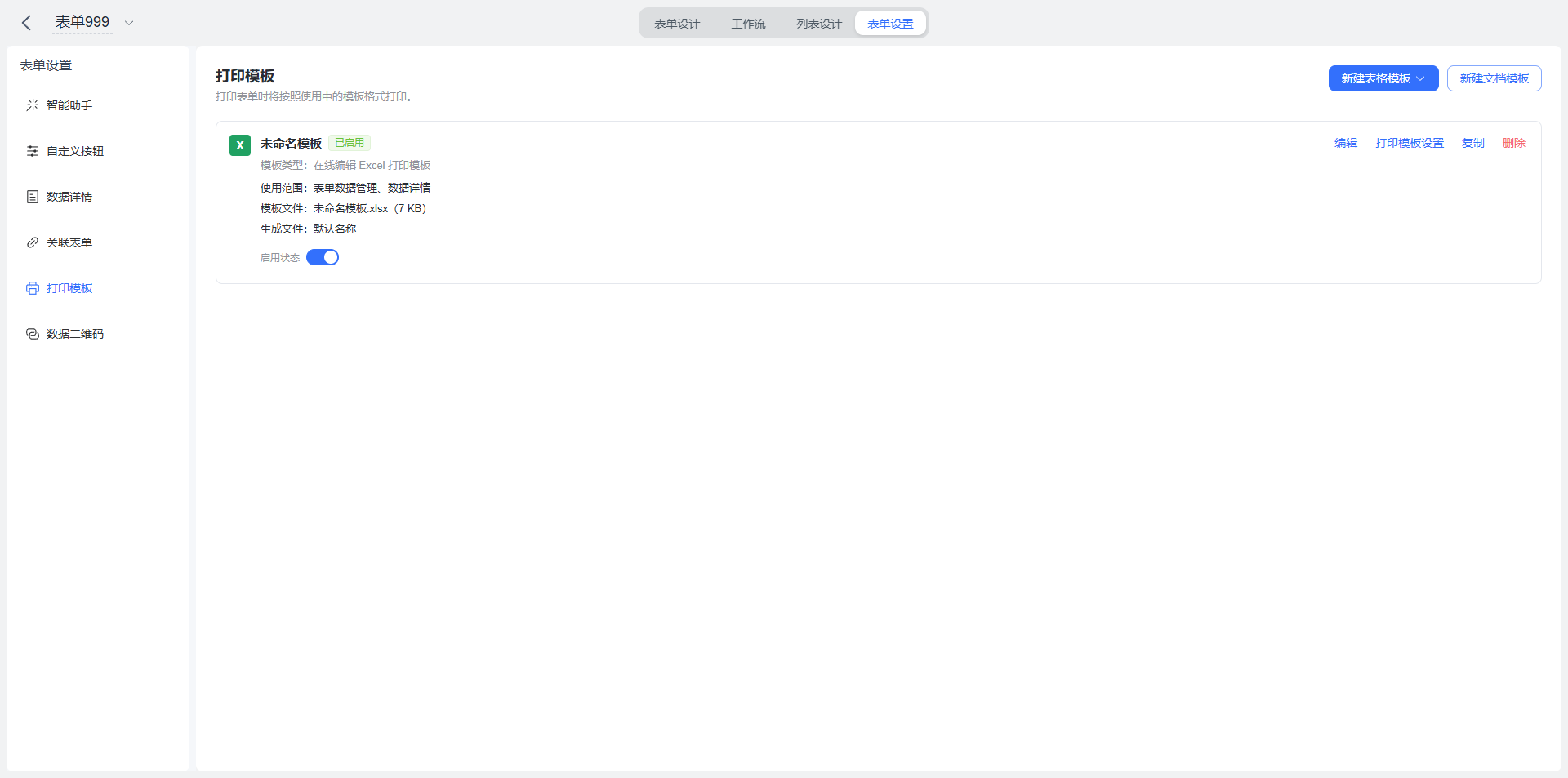Image resolution: width=1568 pixels, height=778 pixels.
Task: Click the 自定义按钮 sliders icon
Action: tap(33, 151)
